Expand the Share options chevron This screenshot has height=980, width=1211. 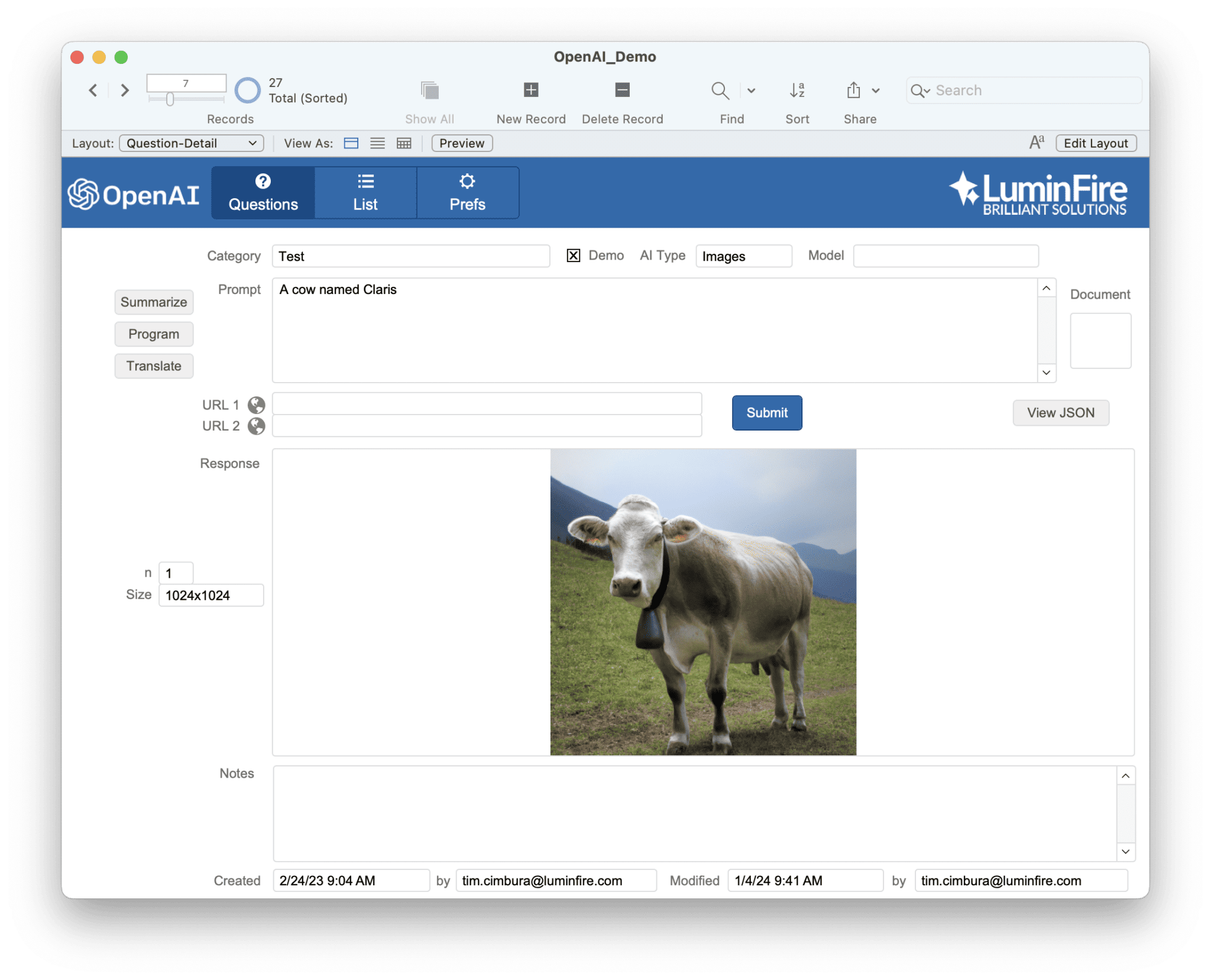[876, 90]
